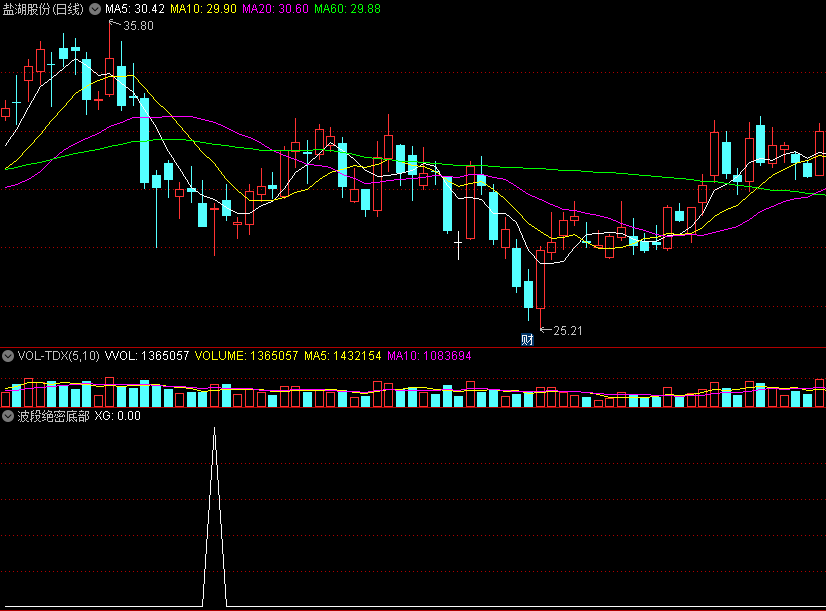Image resolution: width=826 pixels, height=611 pixels.
Task: Click the volume MA5: 1432154 label
Action: point(343,356)
